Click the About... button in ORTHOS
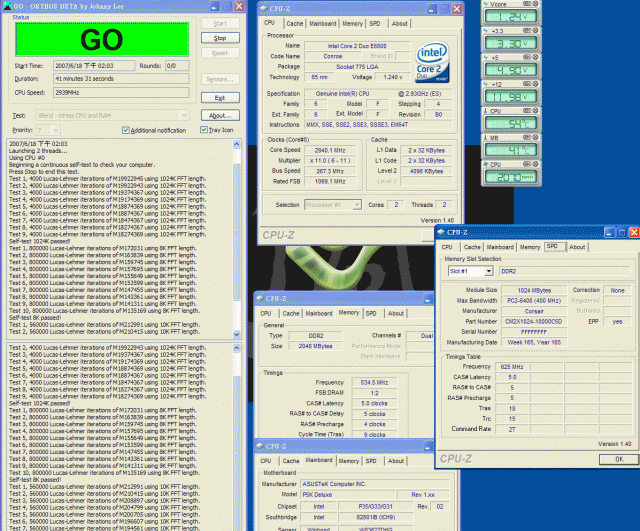This screenshot has height=531, width=640. pos(220,116)
